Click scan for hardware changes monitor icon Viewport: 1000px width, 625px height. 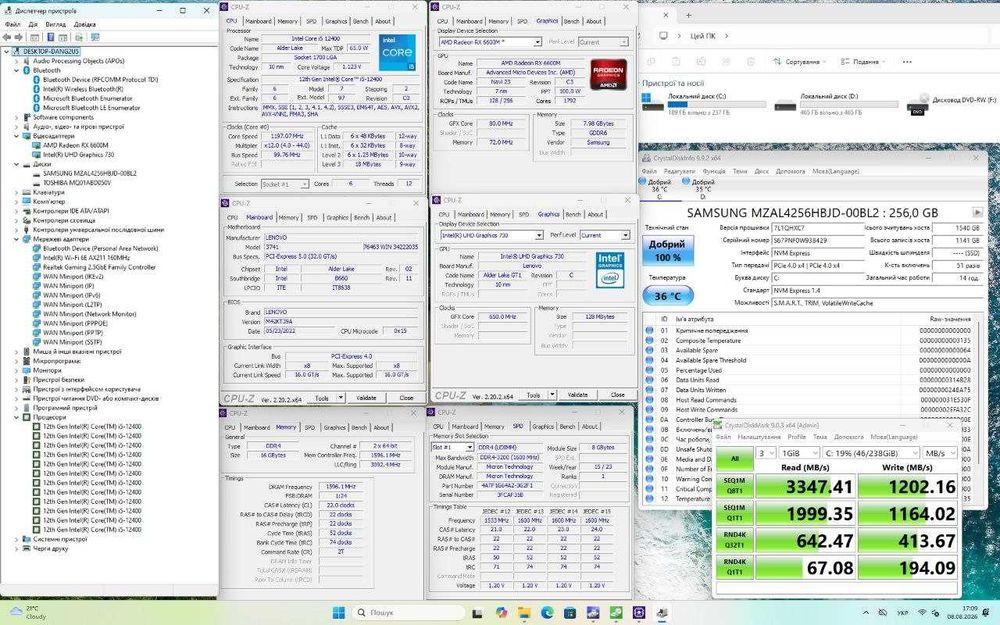click(x=95, y=37)
